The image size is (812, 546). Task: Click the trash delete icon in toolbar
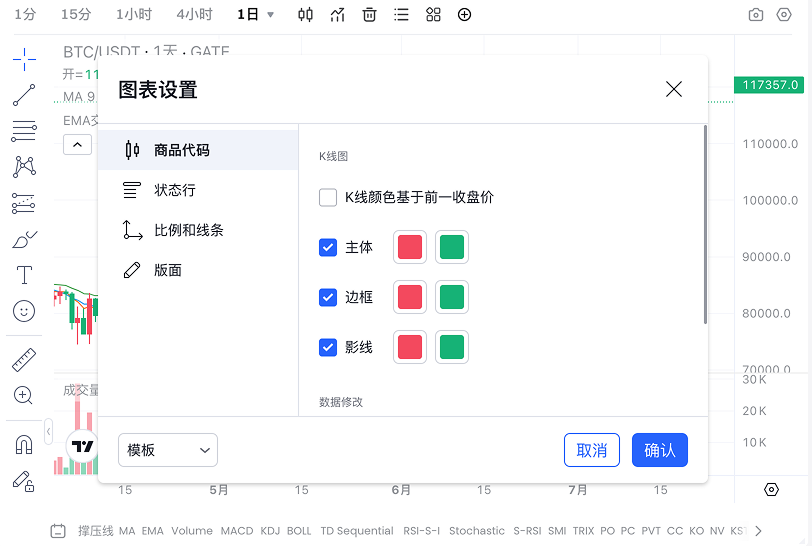370,15
